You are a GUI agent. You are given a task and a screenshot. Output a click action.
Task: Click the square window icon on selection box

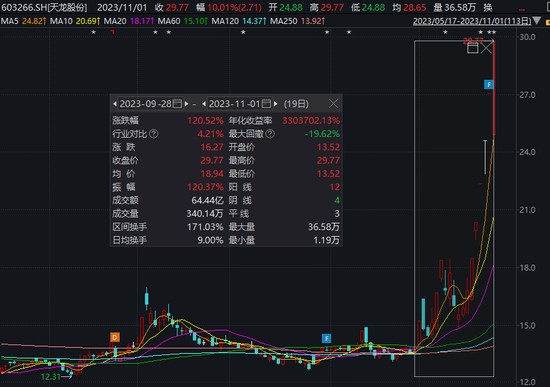coord(472,48)
